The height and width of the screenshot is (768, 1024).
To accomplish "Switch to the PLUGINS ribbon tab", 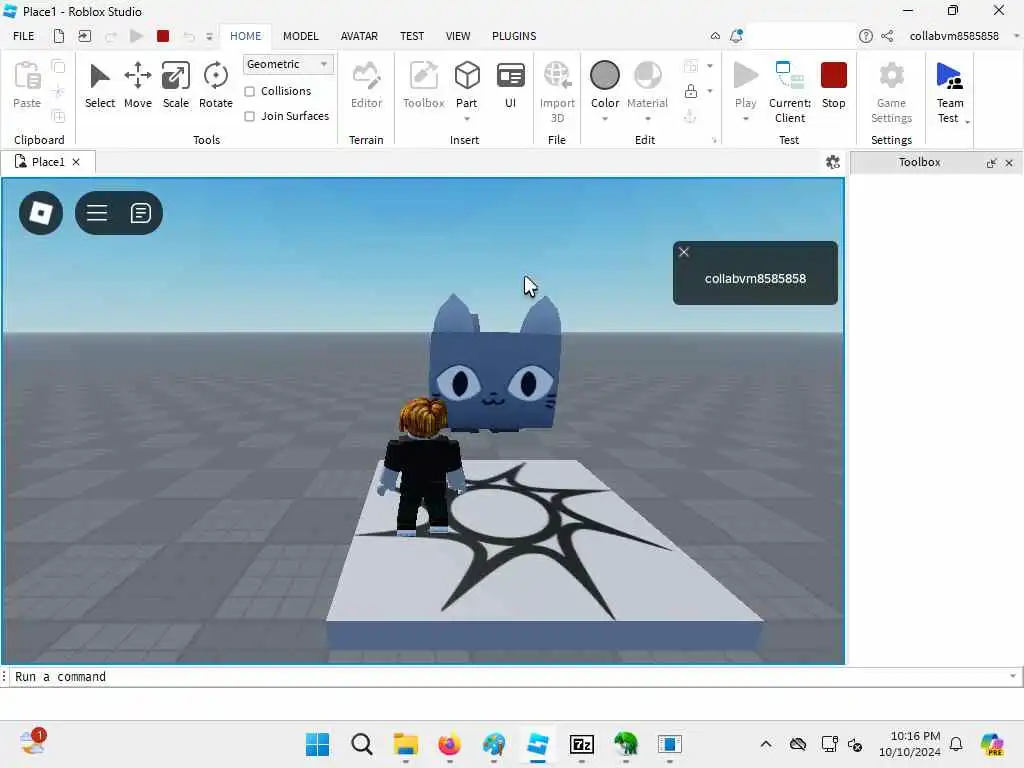I will pos(514,36).
